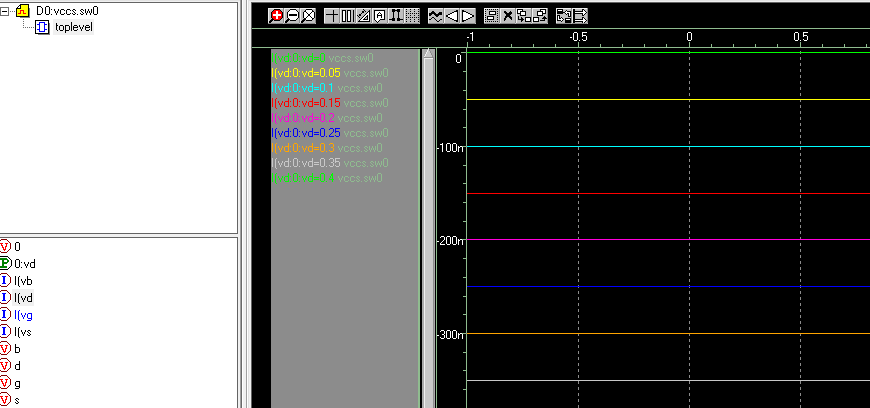Screen dimensions: 870x408
Task: Click the legend scrollbar up arrow
Action: pyautogui.click(x=428, y=54)
